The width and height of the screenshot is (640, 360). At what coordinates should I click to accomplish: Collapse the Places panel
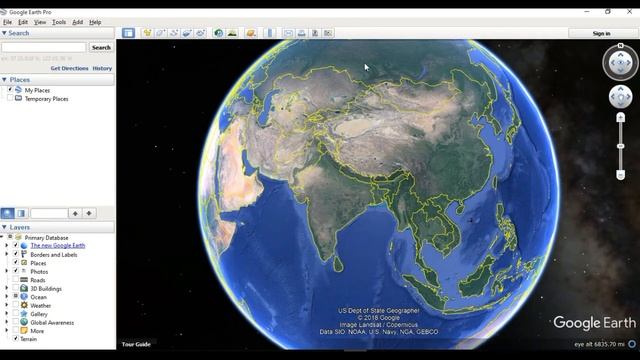point(4,80)
